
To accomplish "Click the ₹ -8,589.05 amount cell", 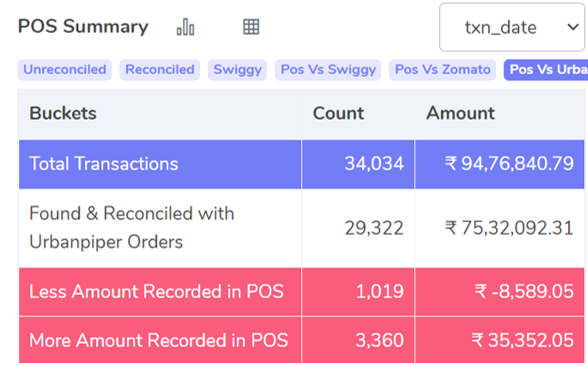I will (524, 291).
